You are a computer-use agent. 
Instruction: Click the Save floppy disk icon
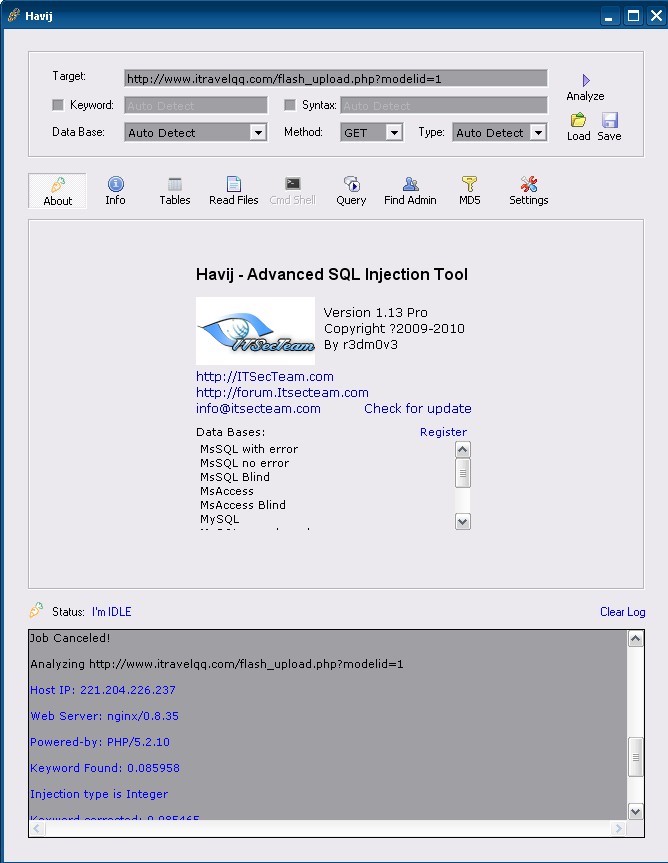609,119
